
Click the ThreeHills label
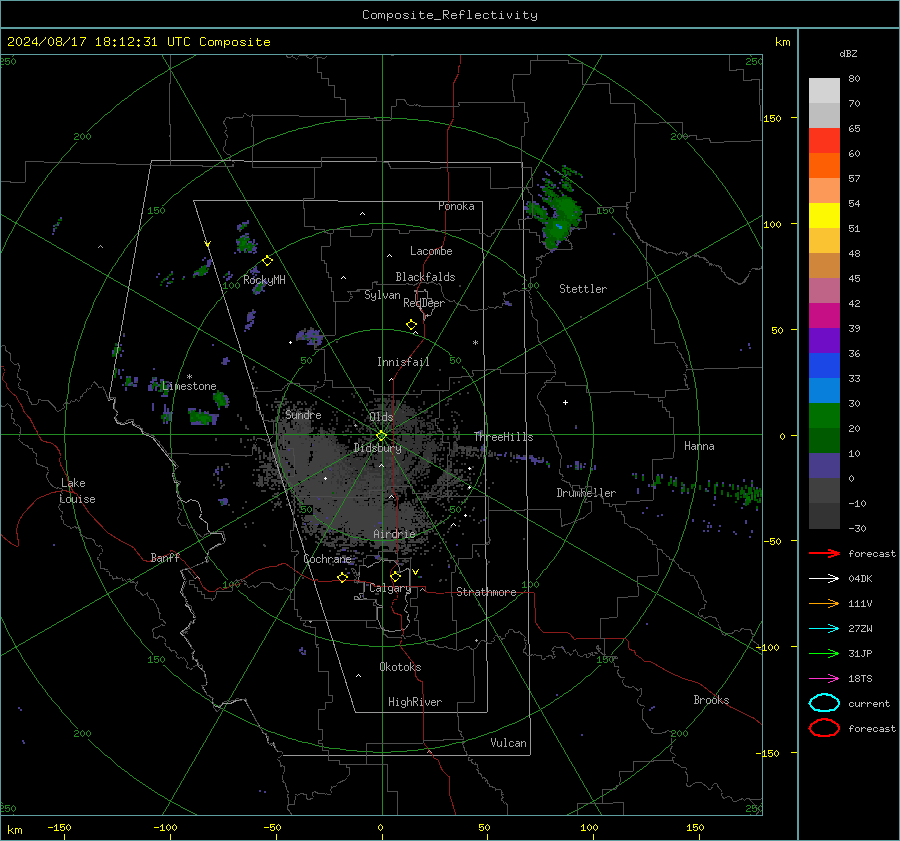[503, 437]
